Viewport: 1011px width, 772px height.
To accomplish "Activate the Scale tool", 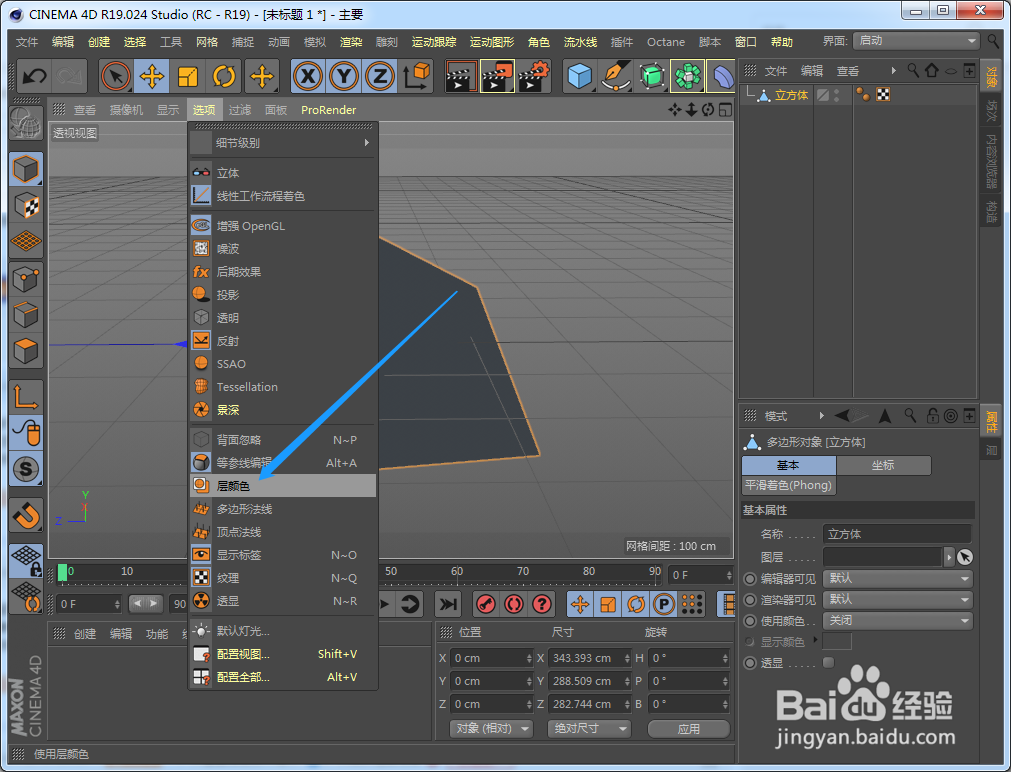I will coord(188,76).
